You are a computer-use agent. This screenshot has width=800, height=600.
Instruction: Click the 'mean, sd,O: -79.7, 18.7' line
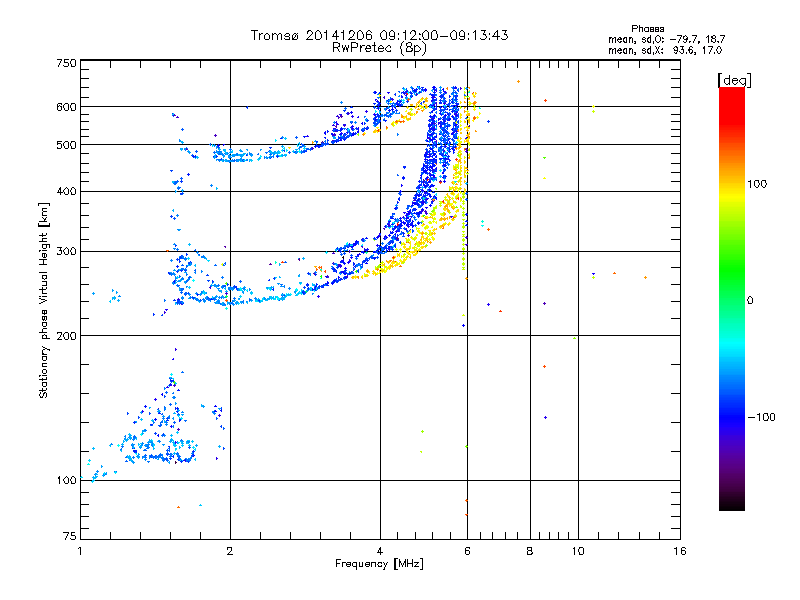pos(666,39)
